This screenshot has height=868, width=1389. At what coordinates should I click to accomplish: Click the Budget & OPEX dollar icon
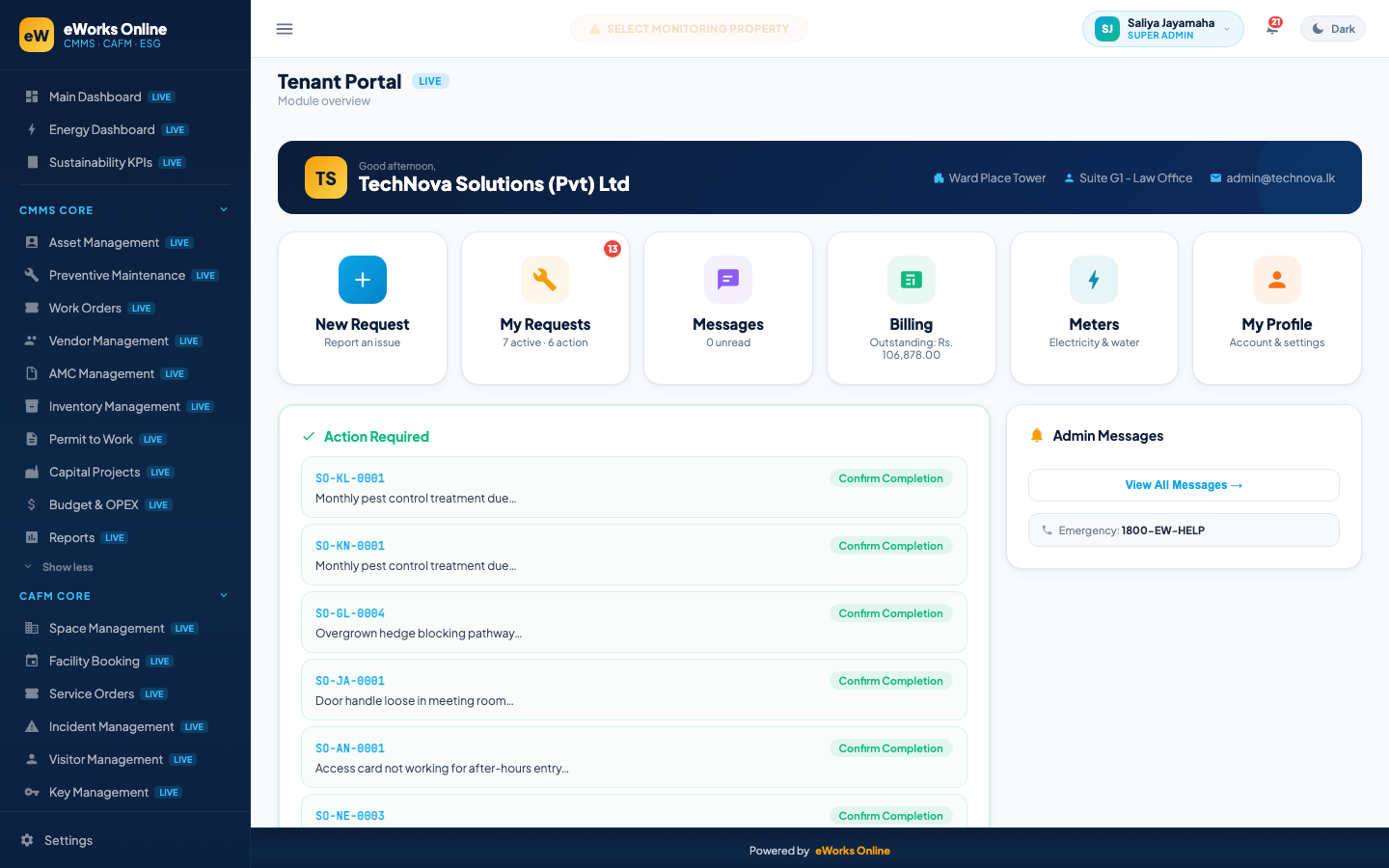[x=32, y=504]
